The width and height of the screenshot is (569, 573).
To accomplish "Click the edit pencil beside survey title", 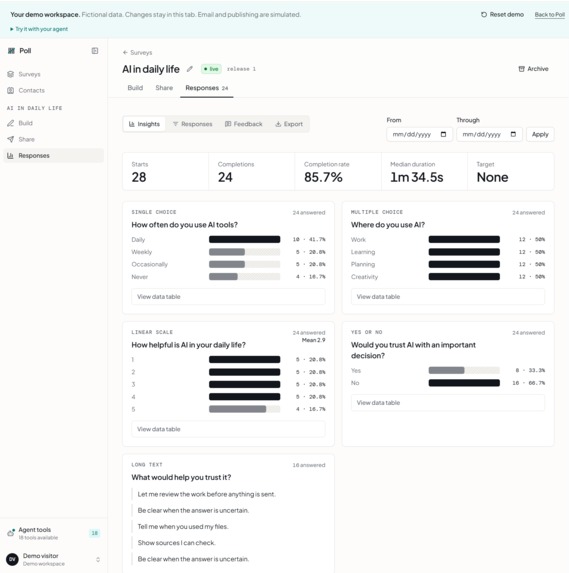I will point(190,69).
